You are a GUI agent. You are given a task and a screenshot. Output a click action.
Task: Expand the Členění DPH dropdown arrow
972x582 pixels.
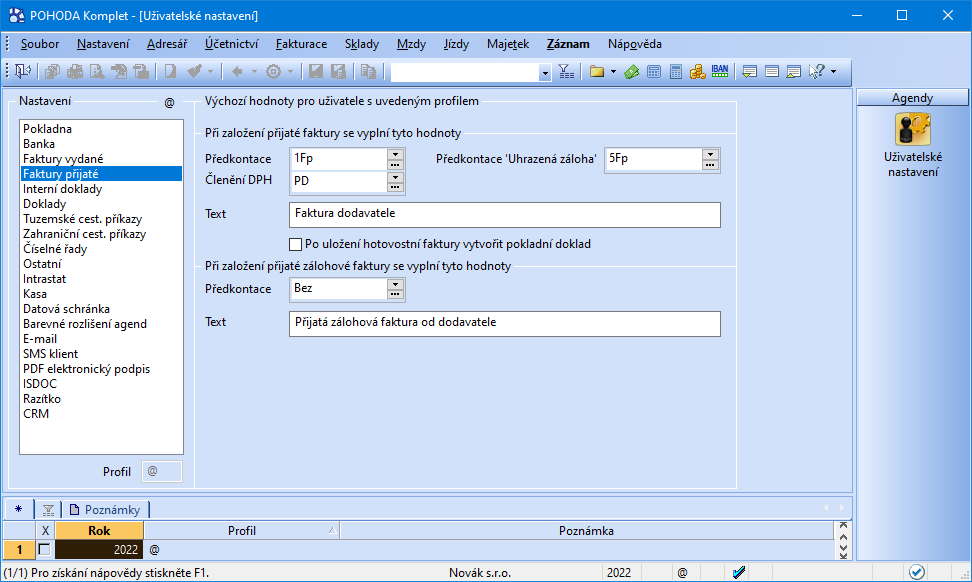pos(395,177)
